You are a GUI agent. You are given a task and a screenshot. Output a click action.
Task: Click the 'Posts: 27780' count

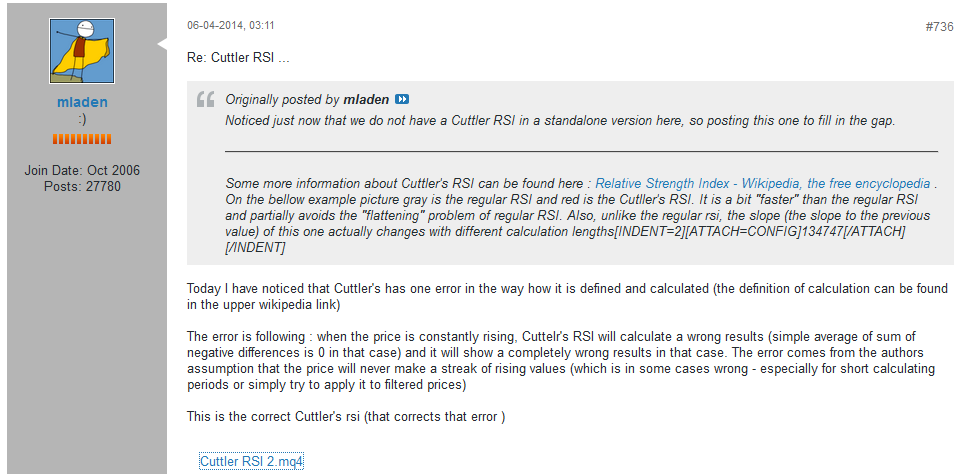click(82, 186)
